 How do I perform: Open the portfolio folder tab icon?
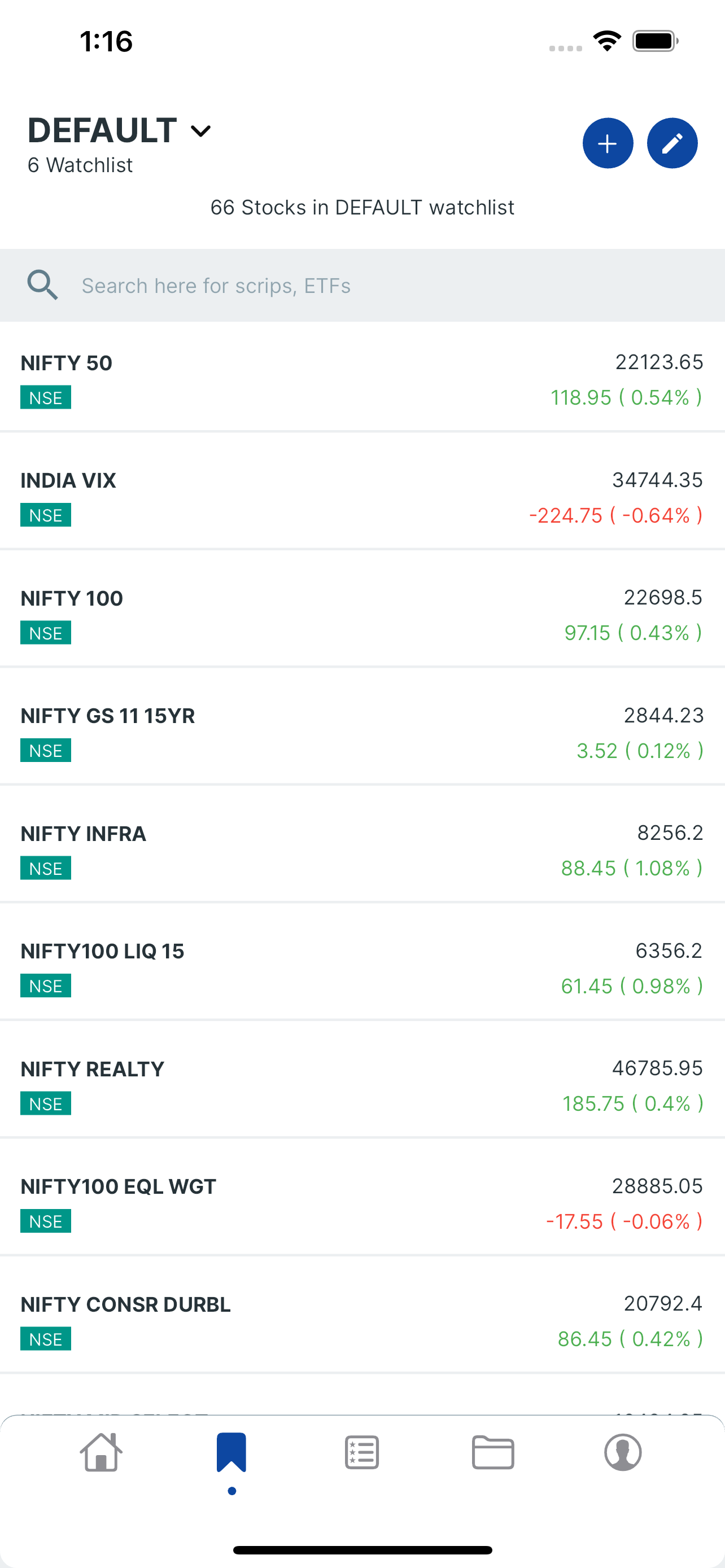pos(493,1452)
